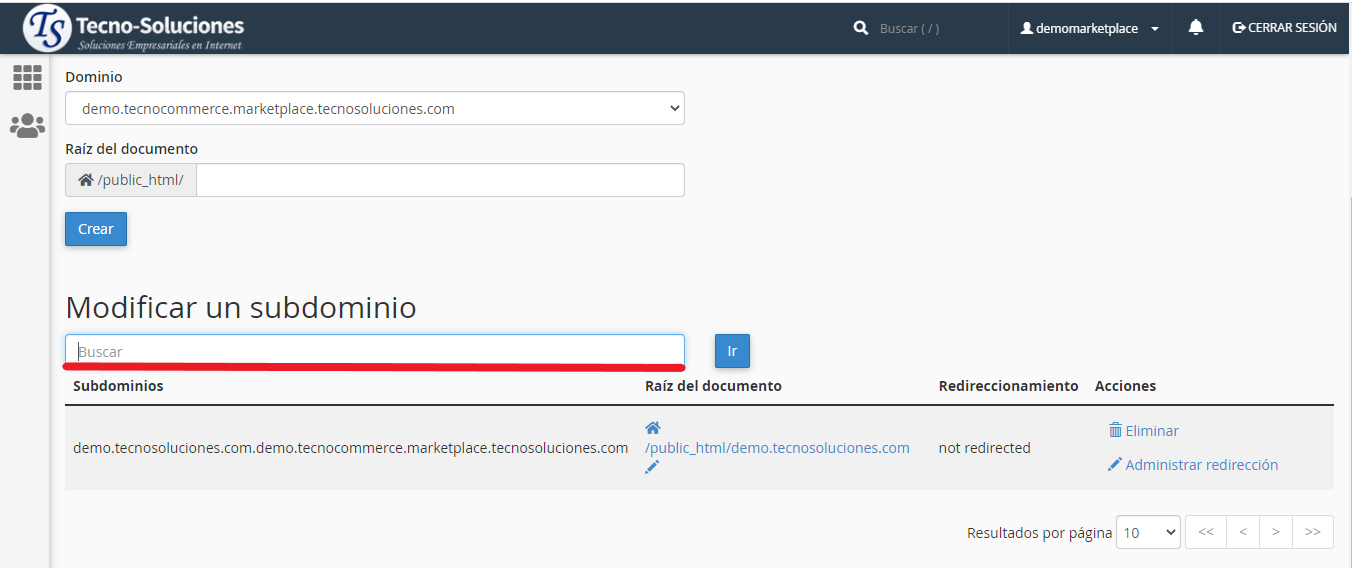Click the home icon in subdomain row
The width and height of the screenshot is (1352, 568).
(x=652, y=428)
